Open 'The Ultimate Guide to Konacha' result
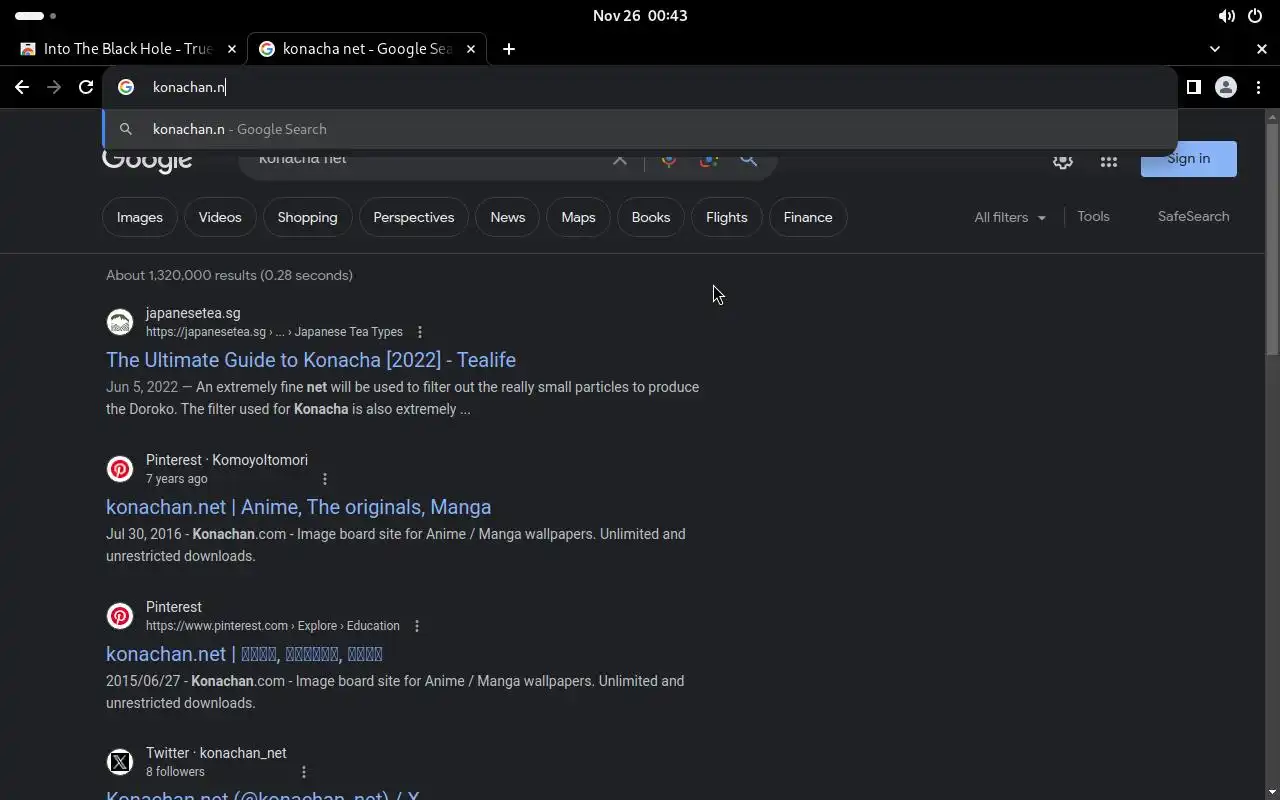Screen dimensions: 1280x800 [311, 360]
